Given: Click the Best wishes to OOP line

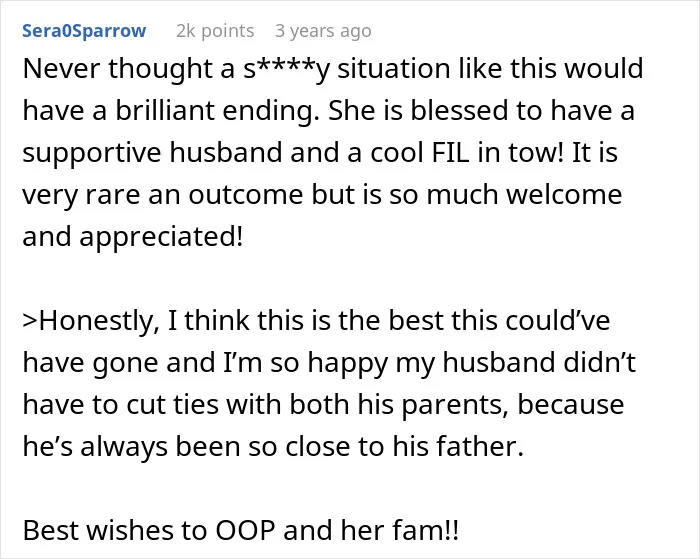Looking at the screenshot, I should tap(241, 530).
